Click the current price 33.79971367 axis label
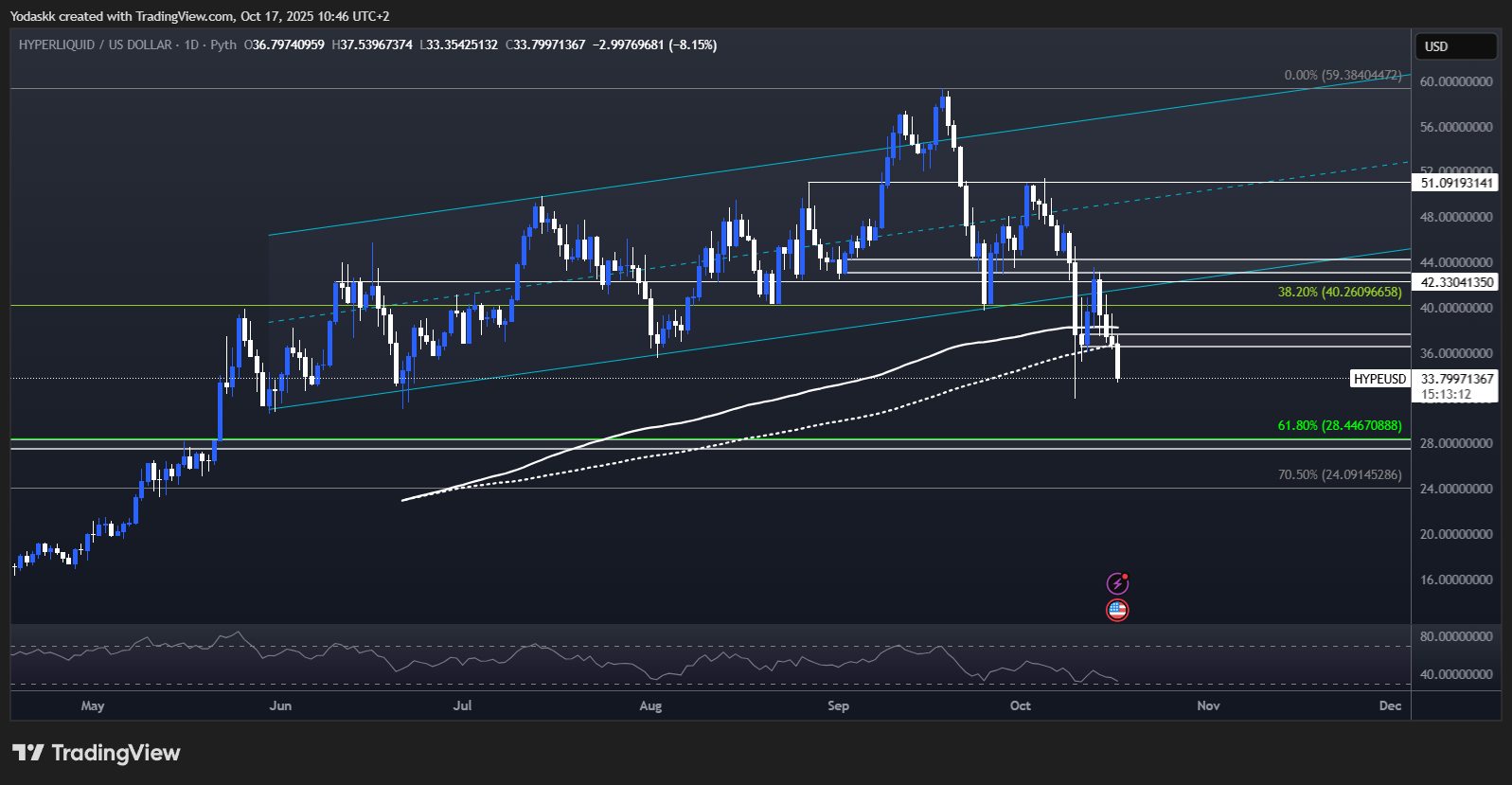1512x785 pixels. [1457, 379]
